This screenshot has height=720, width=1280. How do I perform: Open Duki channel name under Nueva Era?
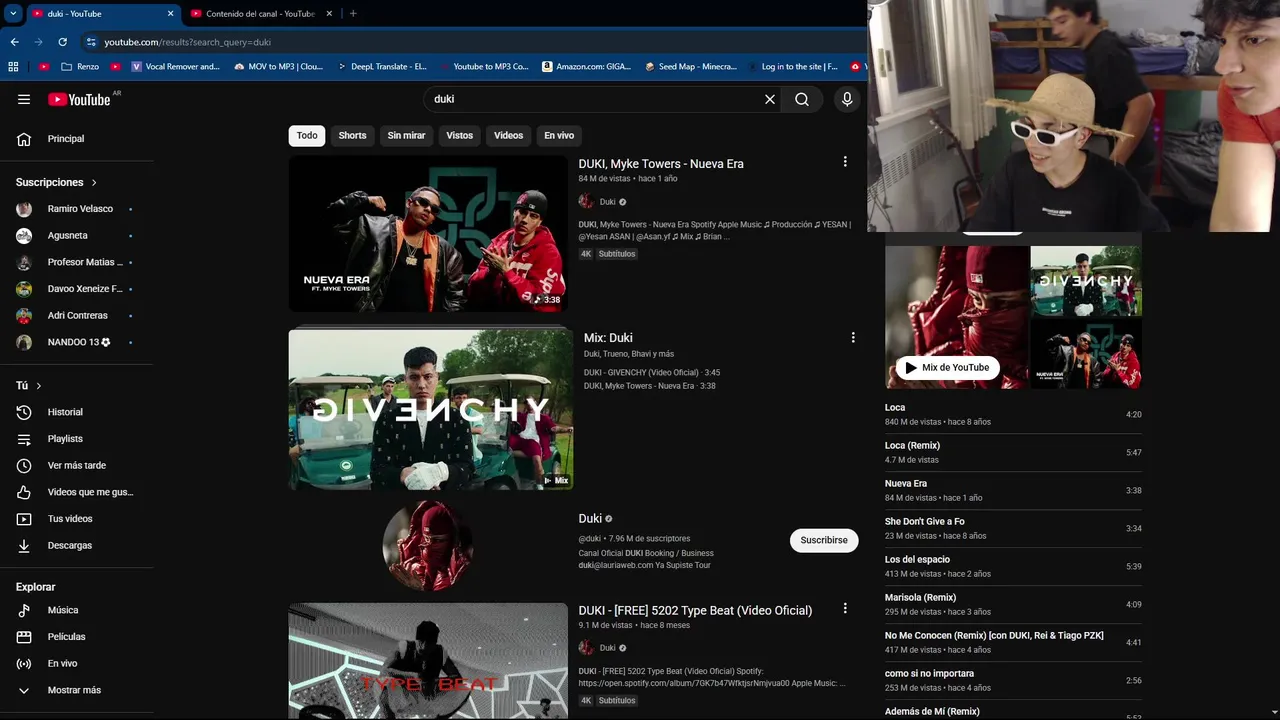coord(607,202)
